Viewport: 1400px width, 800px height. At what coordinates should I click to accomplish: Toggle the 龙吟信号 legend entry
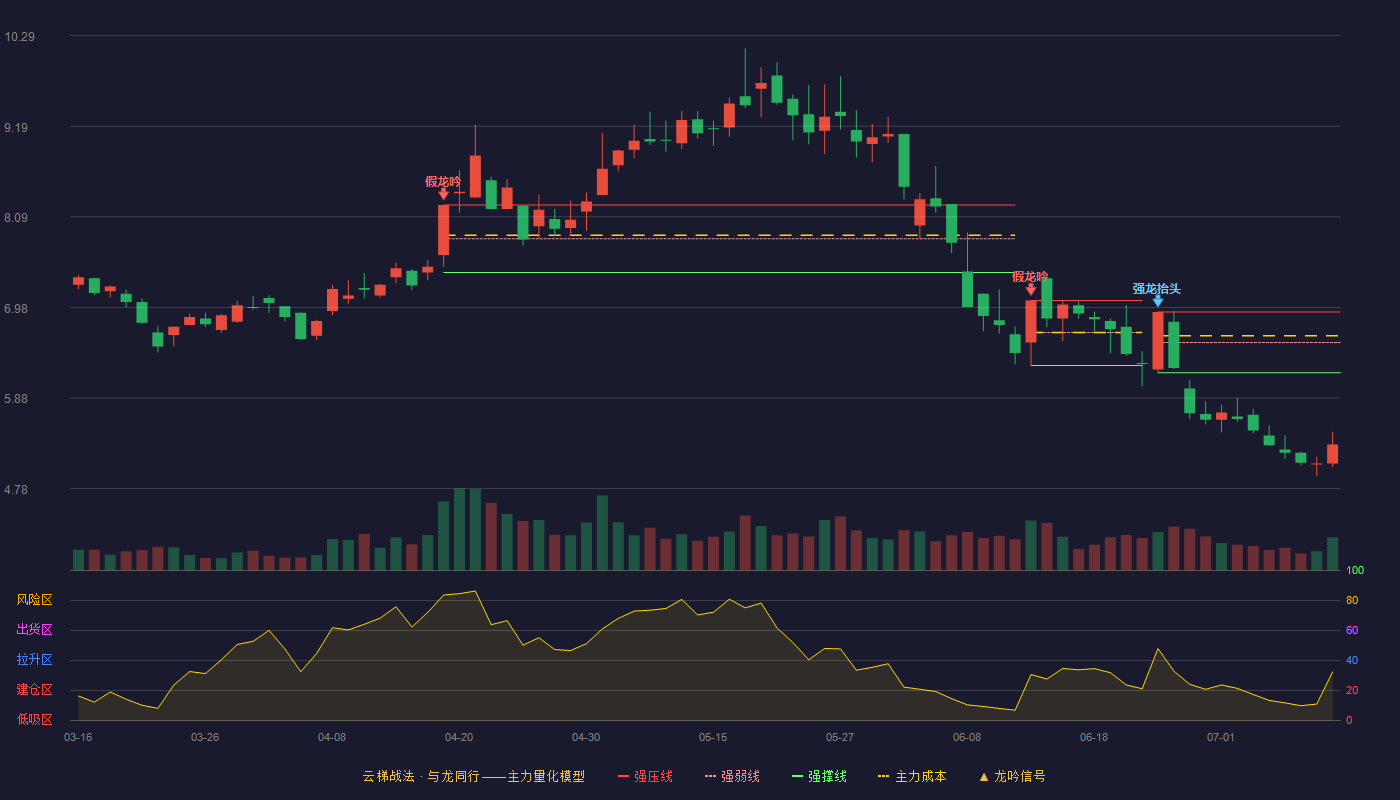tap(1011, 776)
